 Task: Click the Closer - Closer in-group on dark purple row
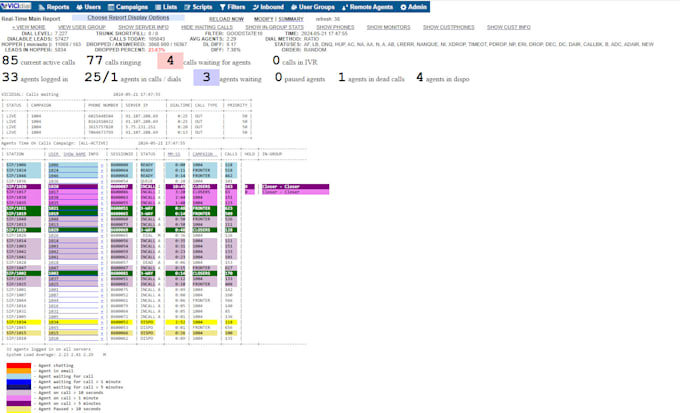pyautogui.click(x=295, y=187)
